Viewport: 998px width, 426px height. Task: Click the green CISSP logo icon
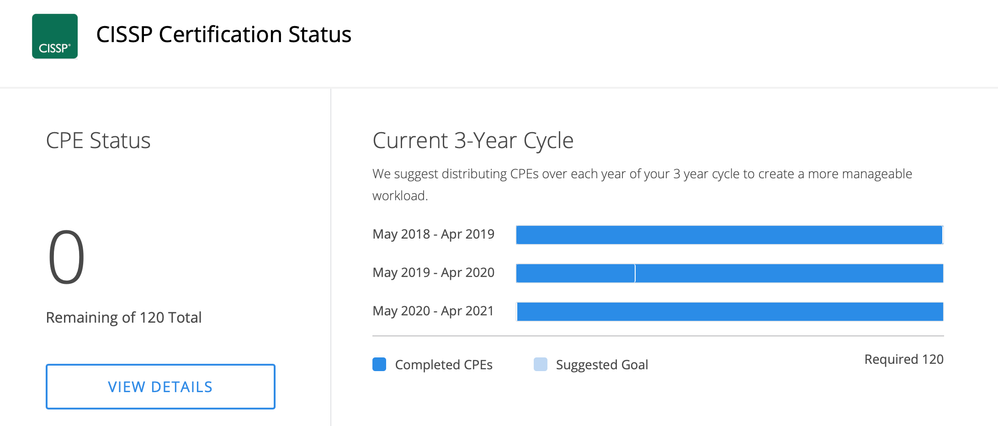(x=55, y=37)
